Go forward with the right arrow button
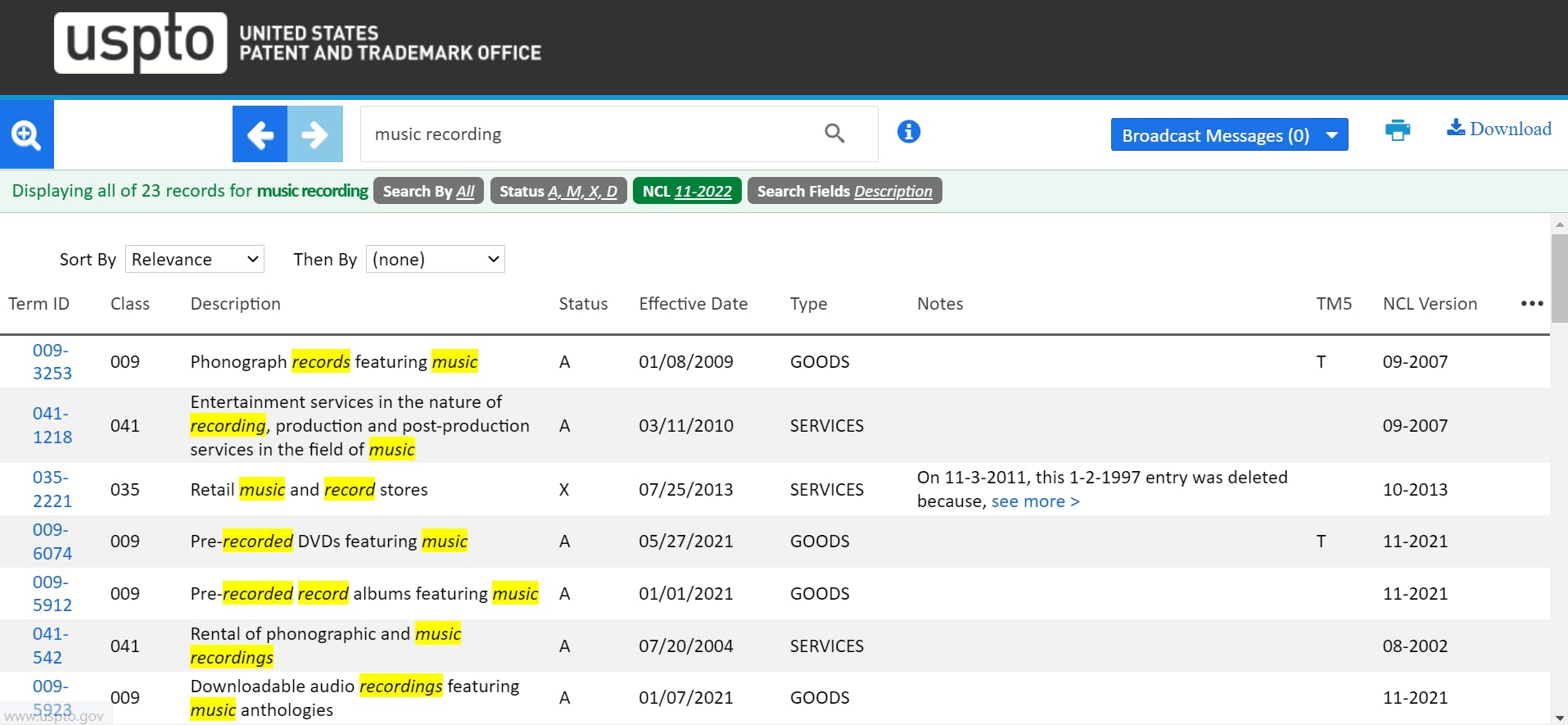The width and height of the screenshot is (1568, 725). 315,134
